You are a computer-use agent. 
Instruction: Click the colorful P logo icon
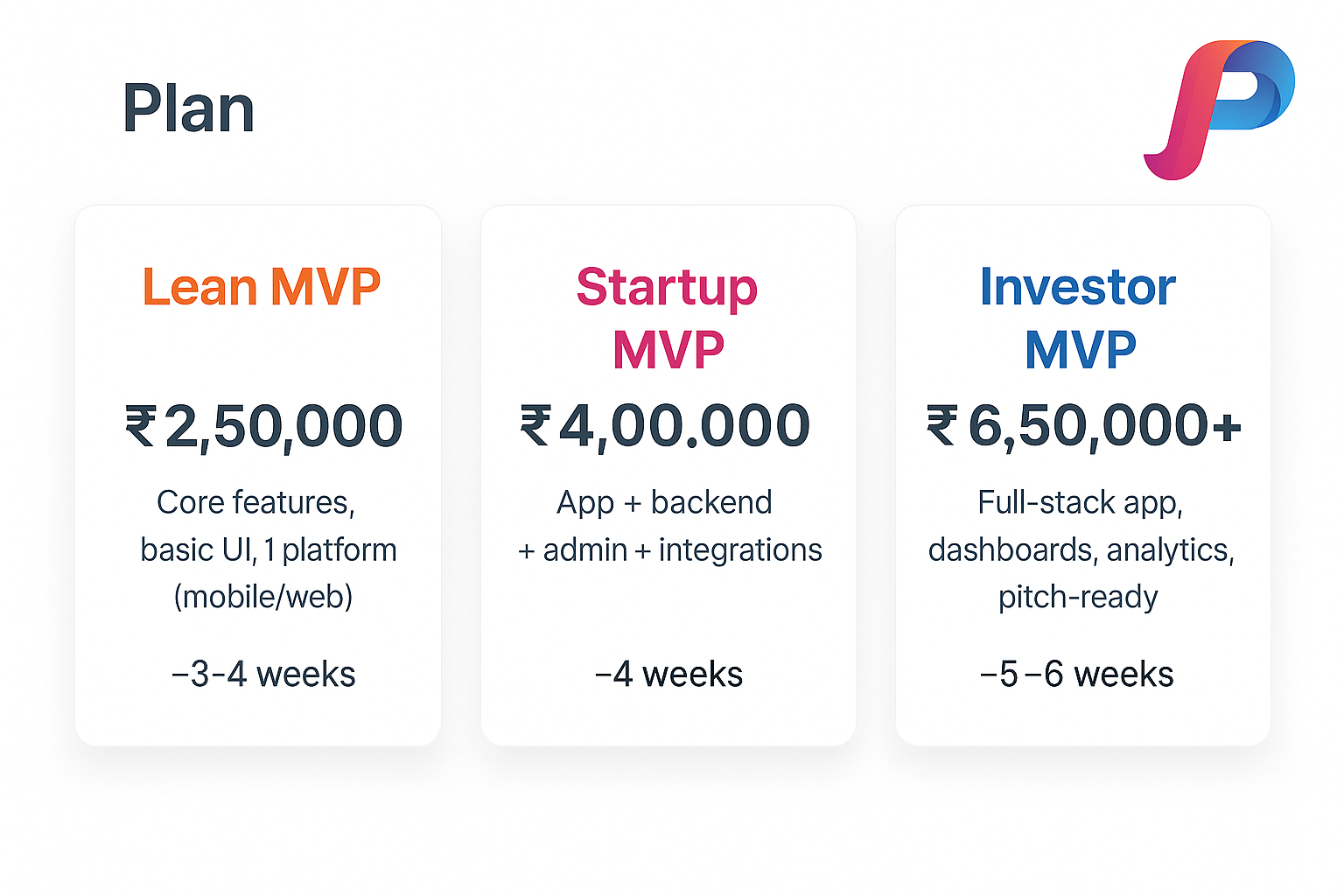point(1219,109)
